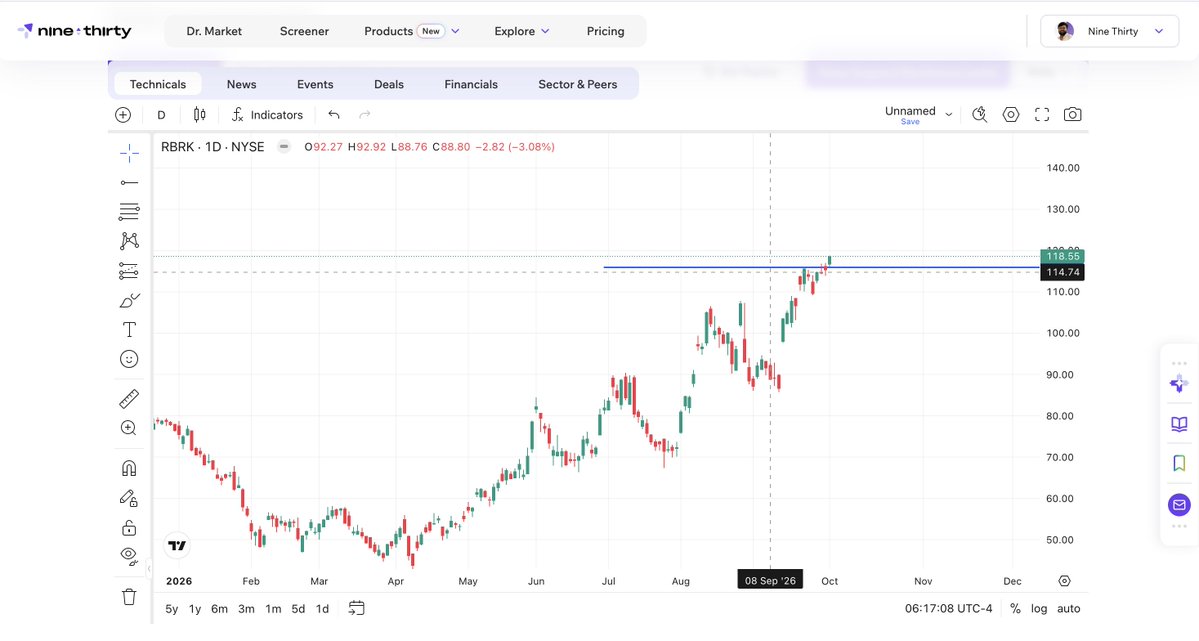
Task: Switch to the News tab
Action: click(x=242, y=84)
